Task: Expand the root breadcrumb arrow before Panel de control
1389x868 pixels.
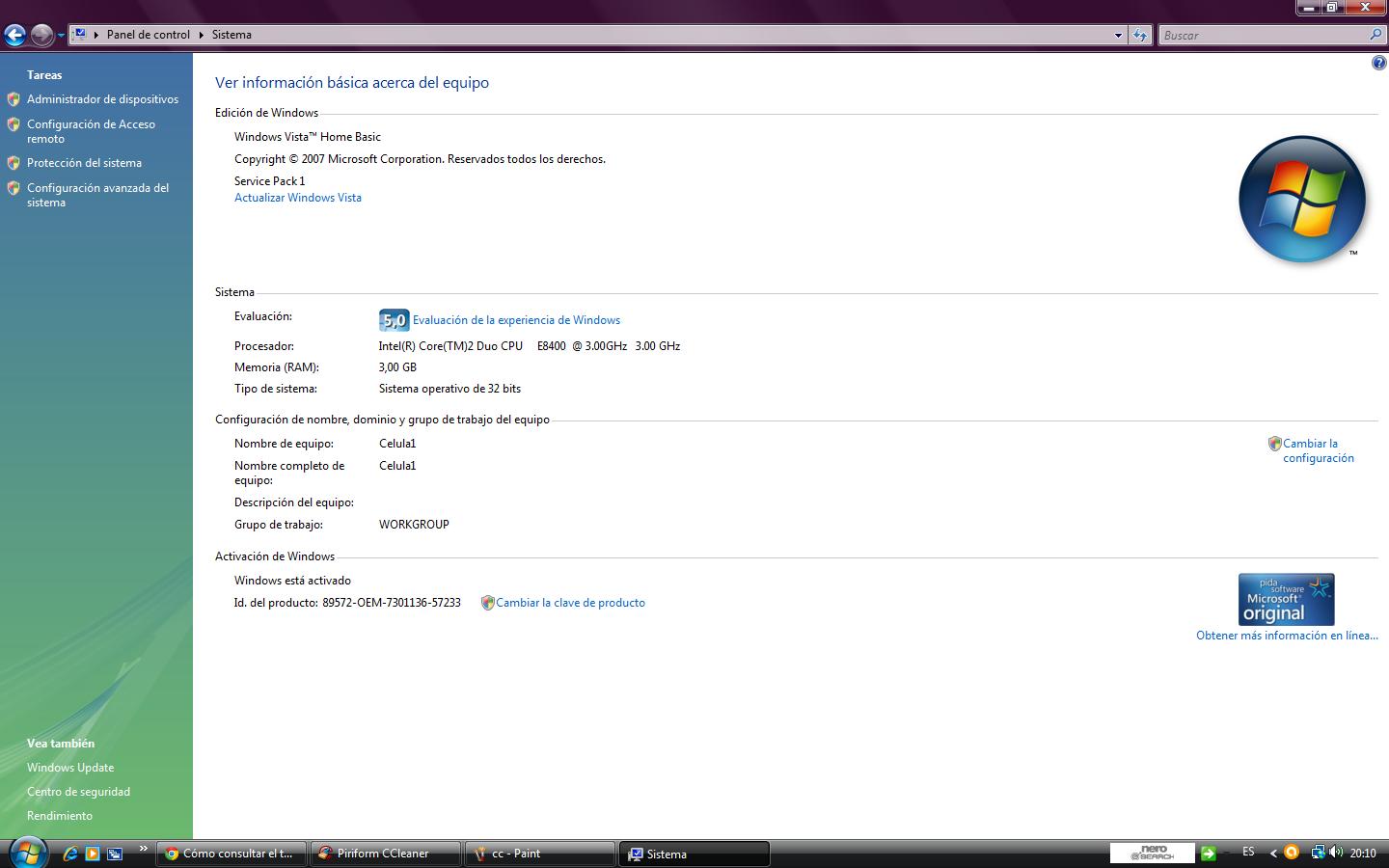Action: [x=96, y=35]
